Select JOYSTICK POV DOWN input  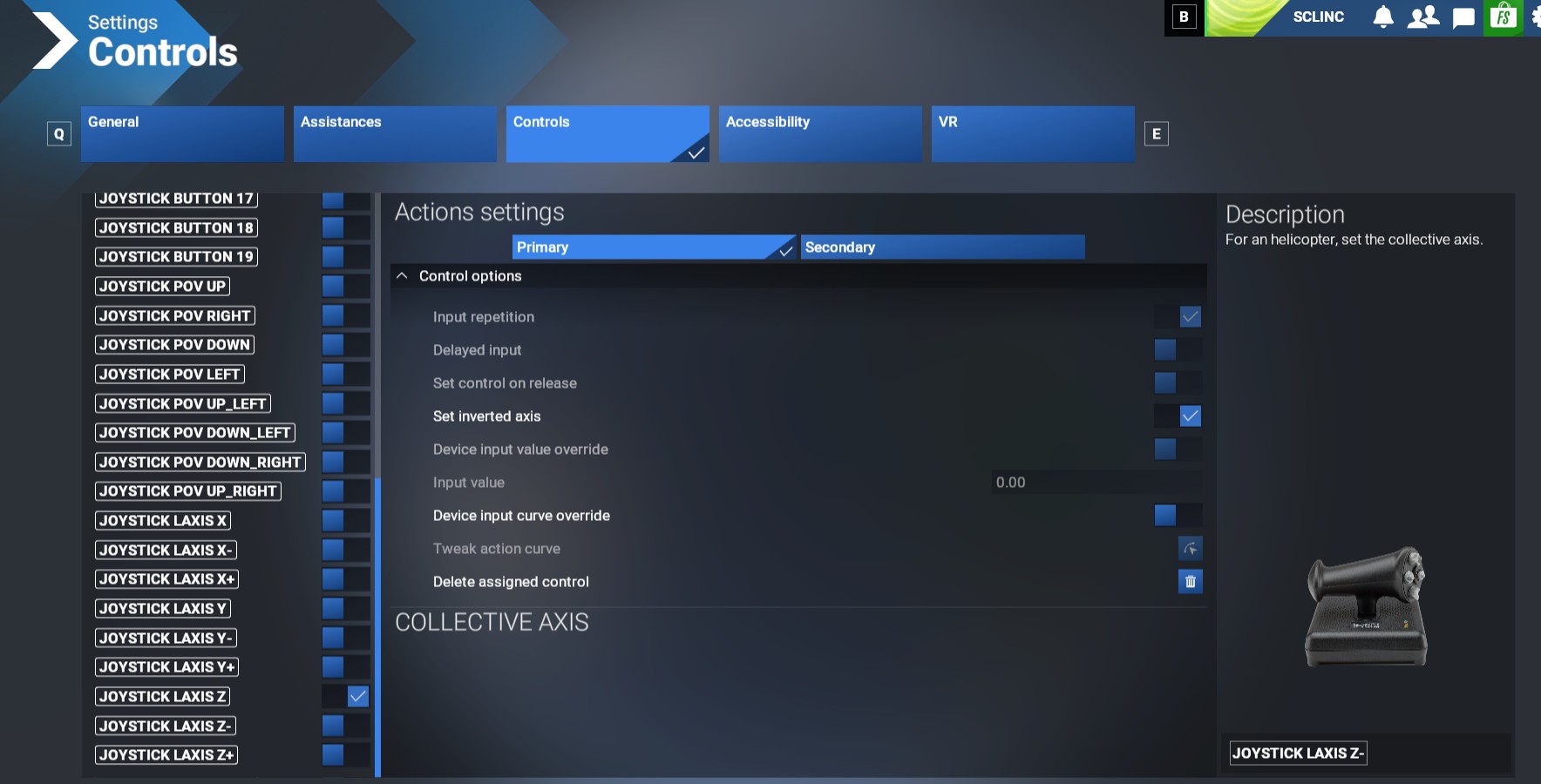click(x=174, y=345)
